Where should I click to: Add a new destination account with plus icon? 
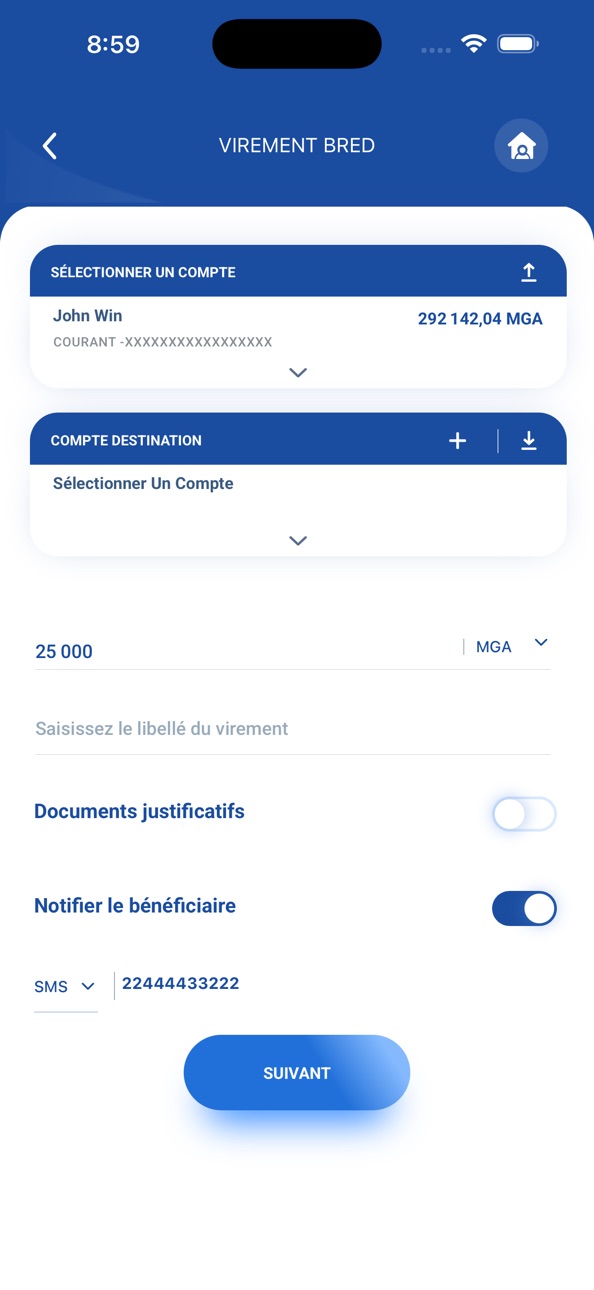(457, 441)
